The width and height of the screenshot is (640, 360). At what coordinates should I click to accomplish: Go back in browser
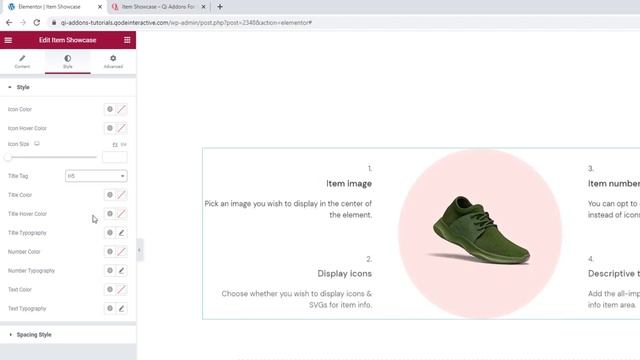[x=9, y=22]
